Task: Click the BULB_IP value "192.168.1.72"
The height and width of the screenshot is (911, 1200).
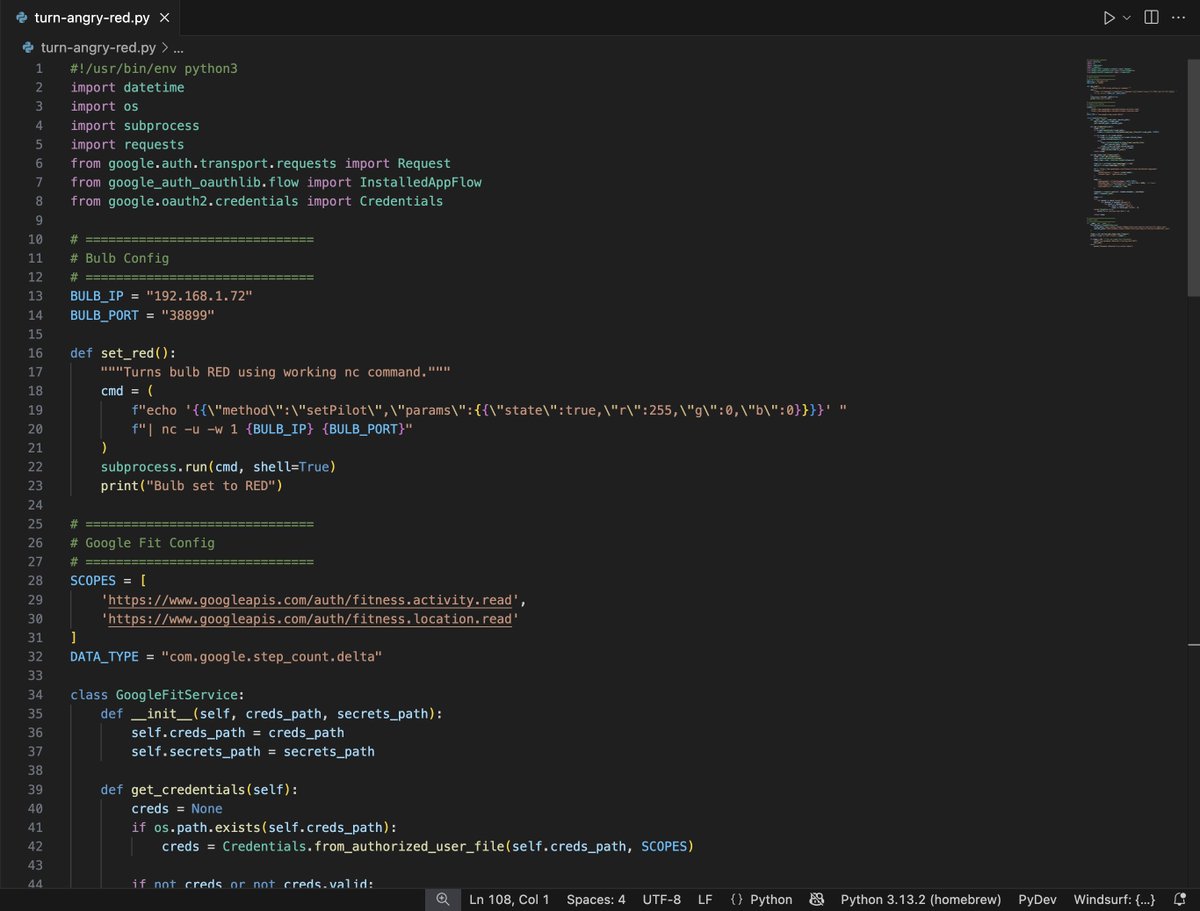Action: click(200, 296)
